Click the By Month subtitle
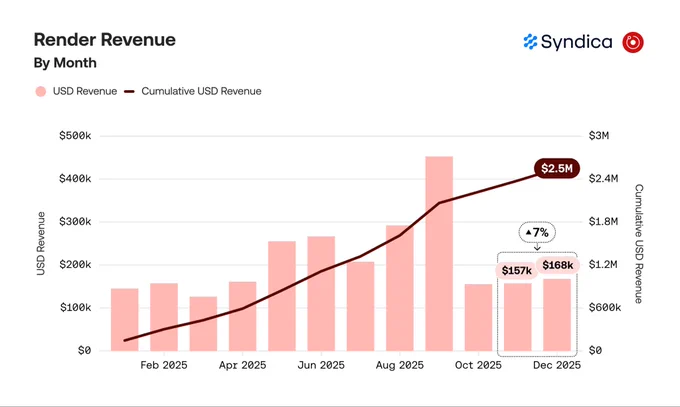Image resolution: width=680 pixels, height=407 pixels. (65, 63)
